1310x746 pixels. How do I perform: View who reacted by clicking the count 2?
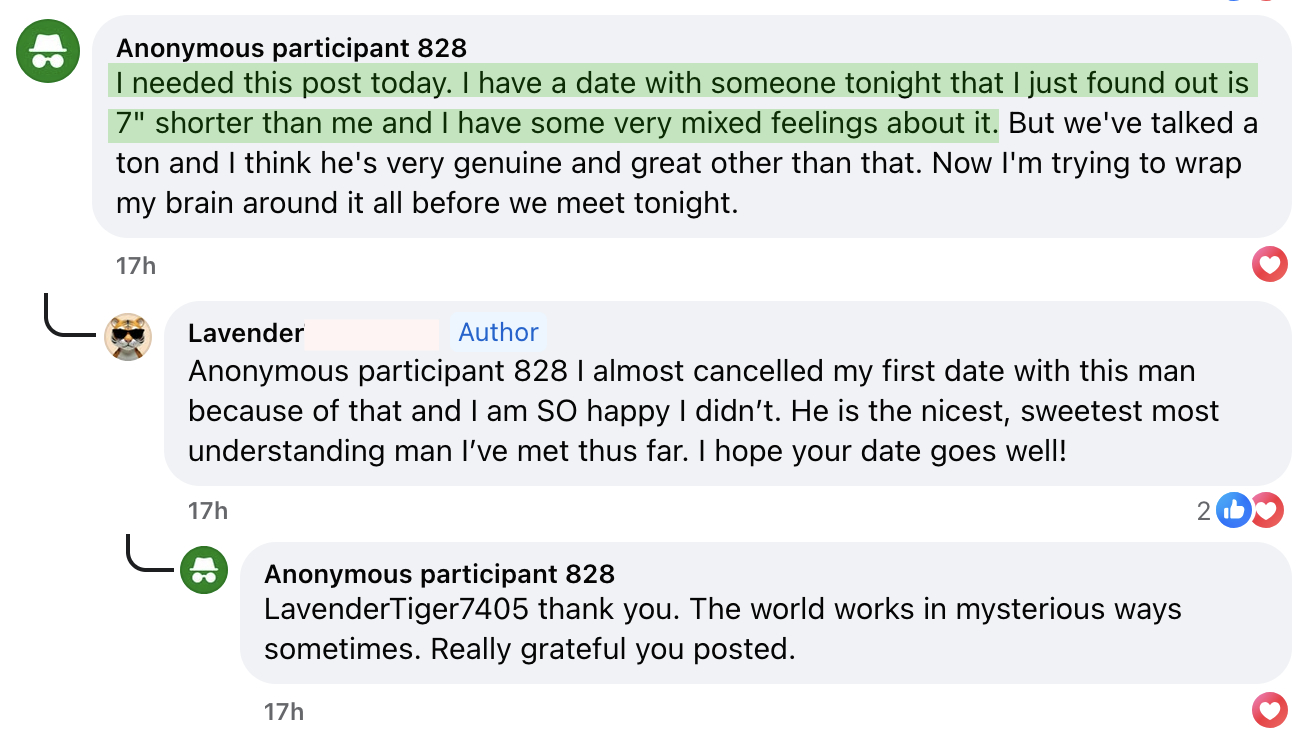click(x=1205, y=510)
